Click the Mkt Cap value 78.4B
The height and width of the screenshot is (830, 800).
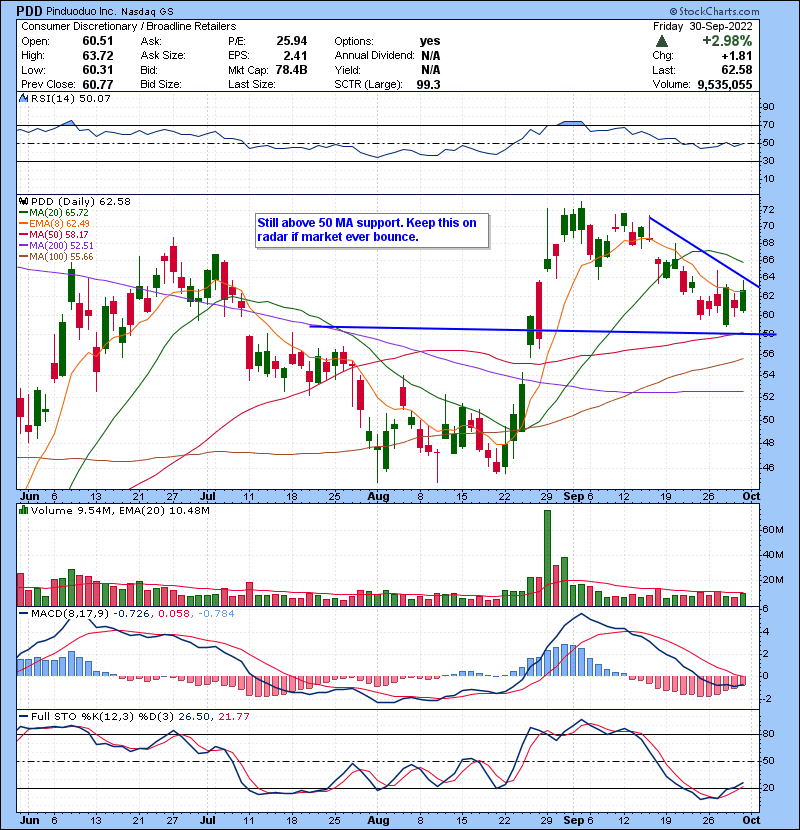tap(291, 69)
